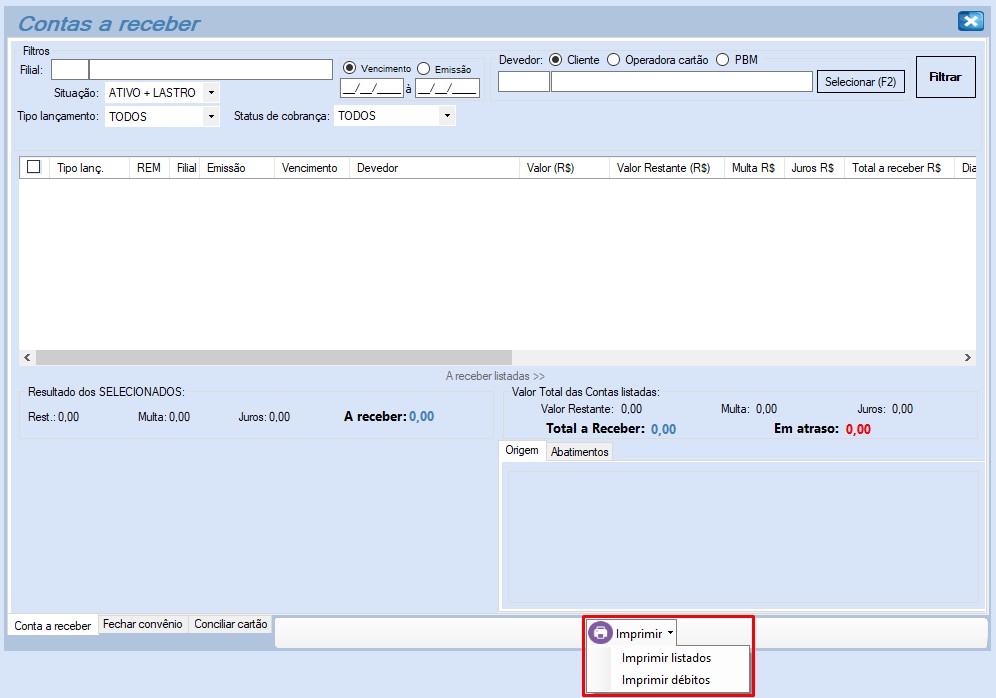
Task: Select the PBM radio option
Action: coord(723,60)
